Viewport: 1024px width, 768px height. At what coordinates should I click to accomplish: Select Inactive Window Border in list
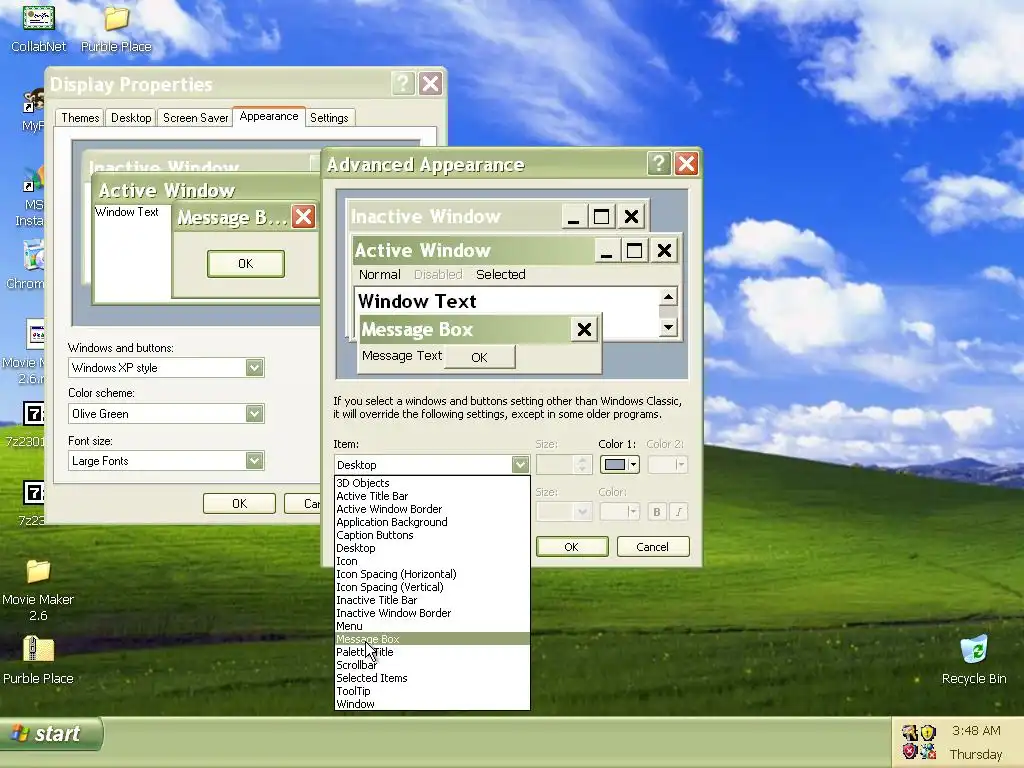[x=432, y=613]
